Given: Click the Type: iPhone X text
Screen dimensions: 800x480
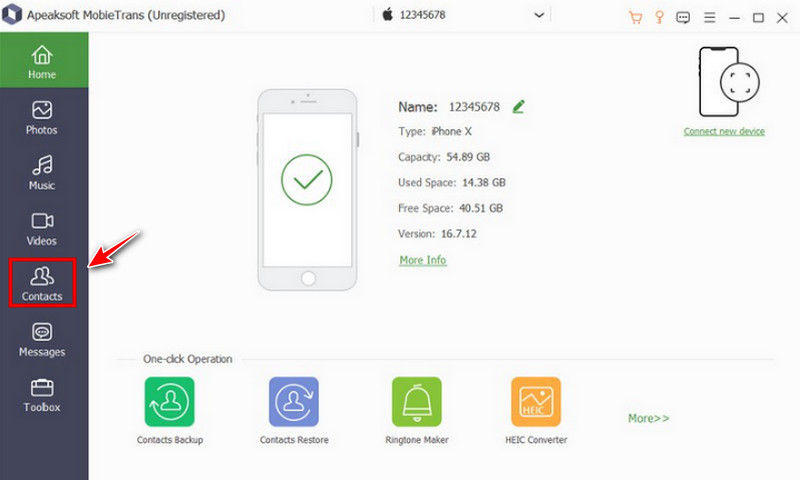Looking at the screenshot, I should pyautogui.click(x=435, y=132).
